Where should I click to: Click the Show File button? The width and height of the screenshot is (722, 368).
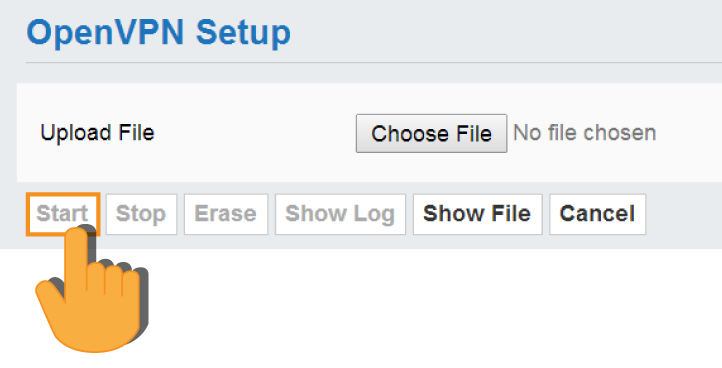click(477, 214)
